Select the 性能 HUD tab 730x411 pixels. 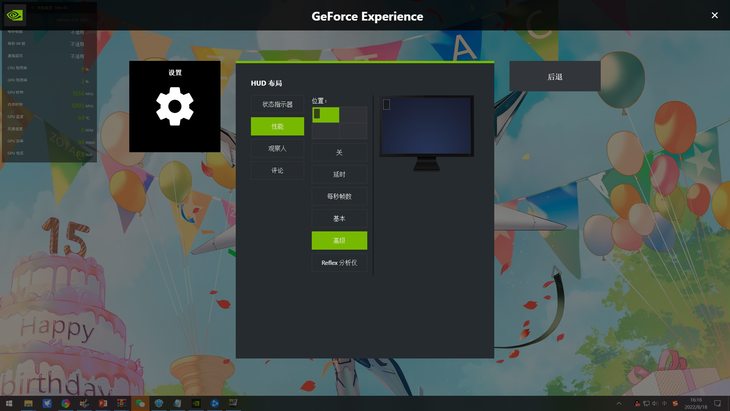point(277,126)
